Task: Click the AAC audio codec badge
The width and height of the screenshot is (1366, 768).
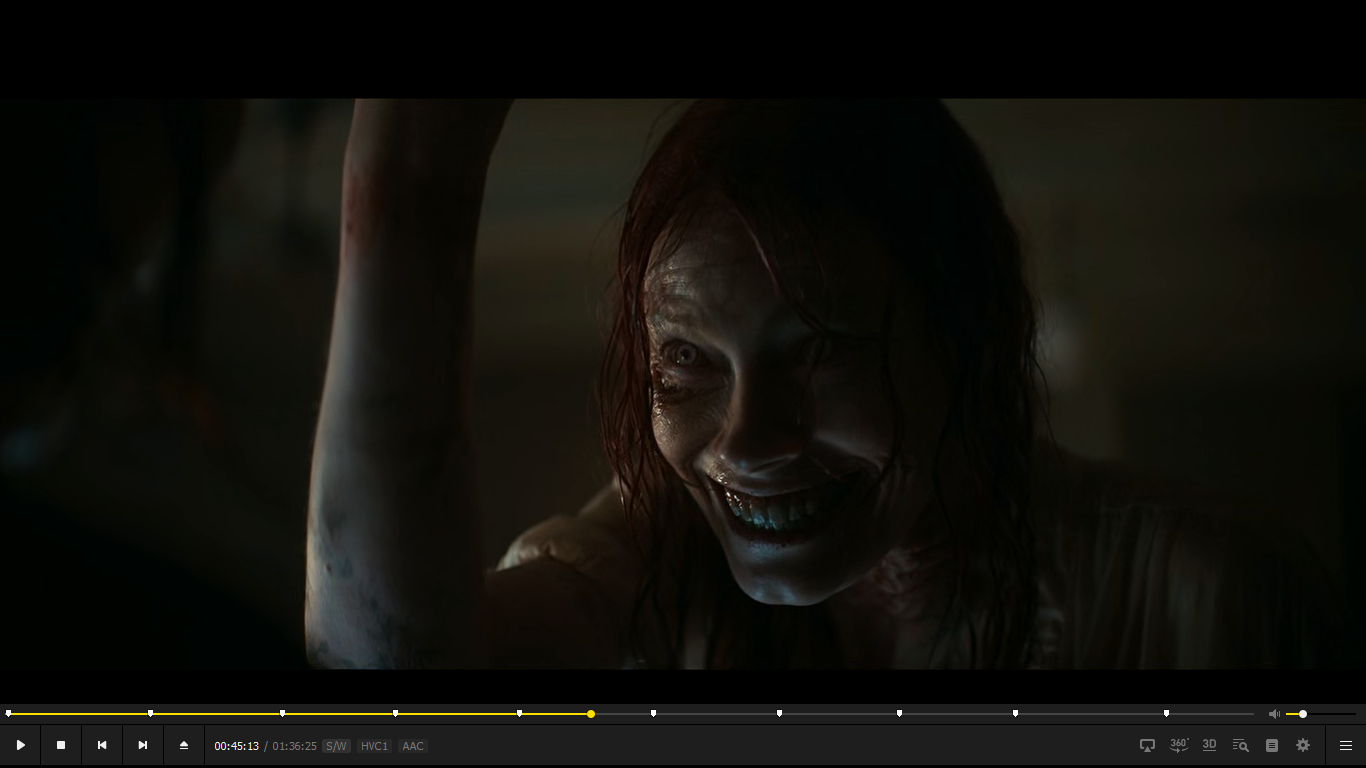Action: coord(413,746)
